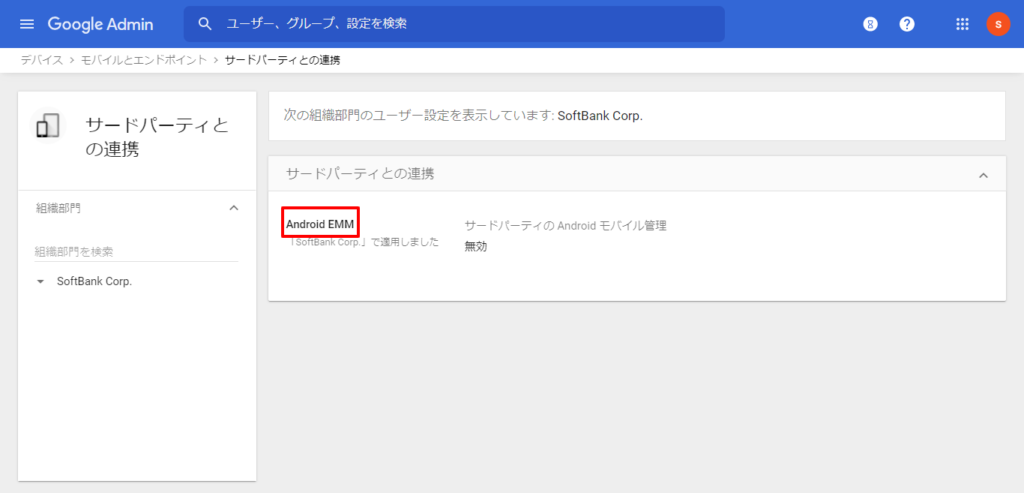Click the サードパーティとの連携 card header title

(x=360, y=174)
